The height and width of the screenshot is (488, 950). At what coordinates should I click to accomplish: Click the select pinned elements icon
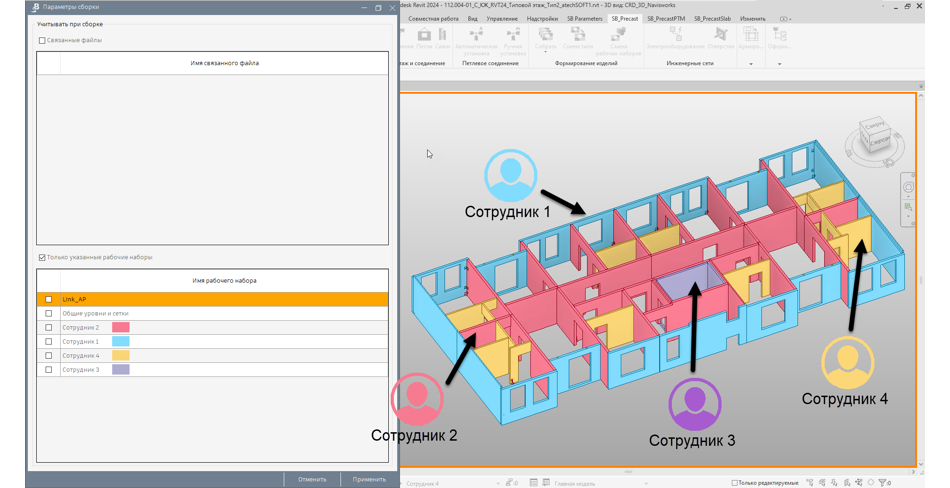pyautogui.click(x=835, y=483)
